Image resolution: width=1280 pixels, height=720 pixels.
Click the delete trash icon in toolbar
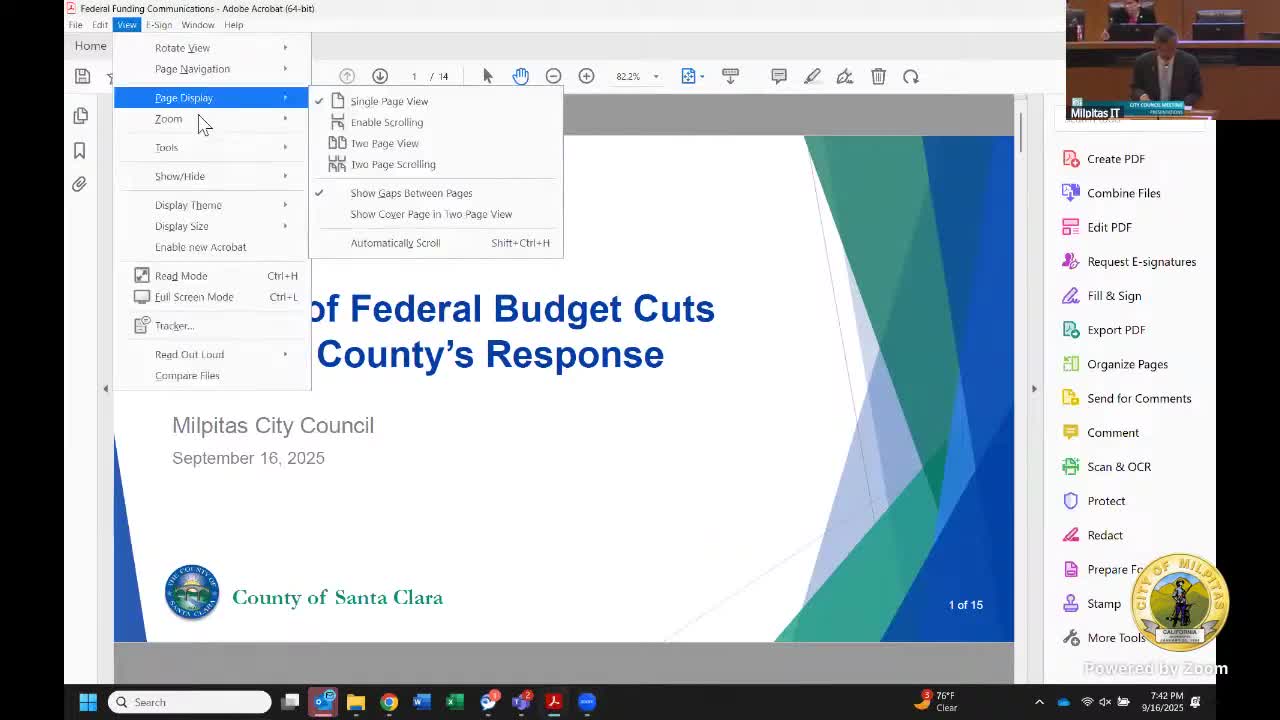pyautogui.click(x=878, y=76)
